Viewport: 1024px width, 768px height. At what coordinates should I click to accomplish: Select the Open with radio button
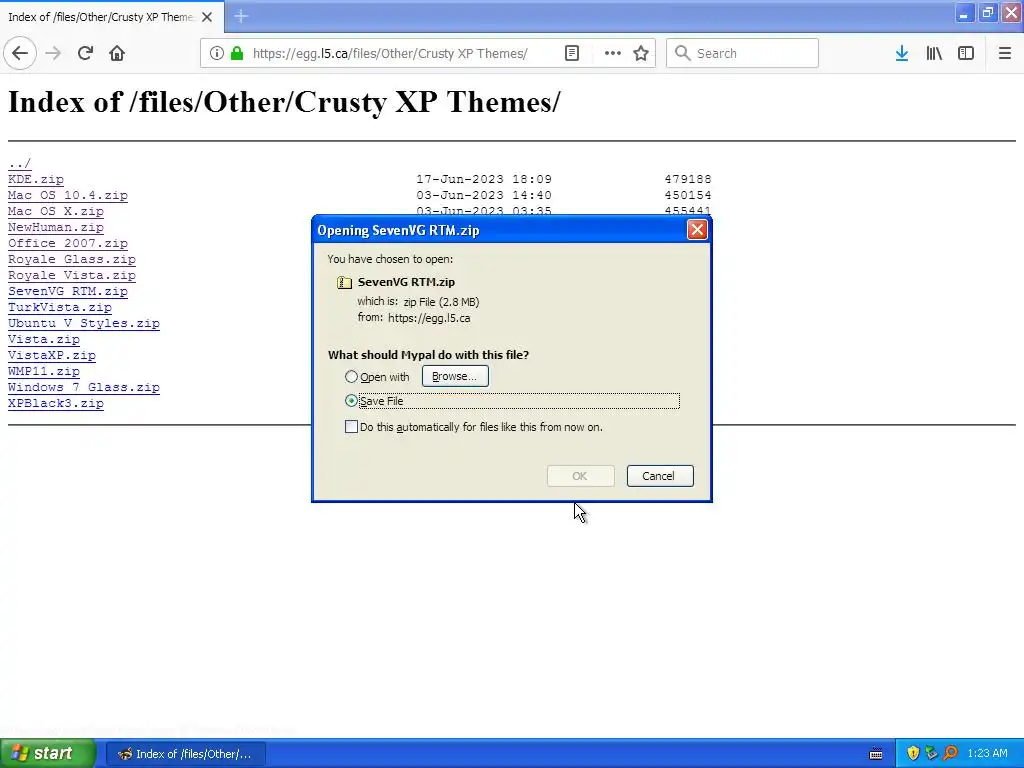(351, 377)
